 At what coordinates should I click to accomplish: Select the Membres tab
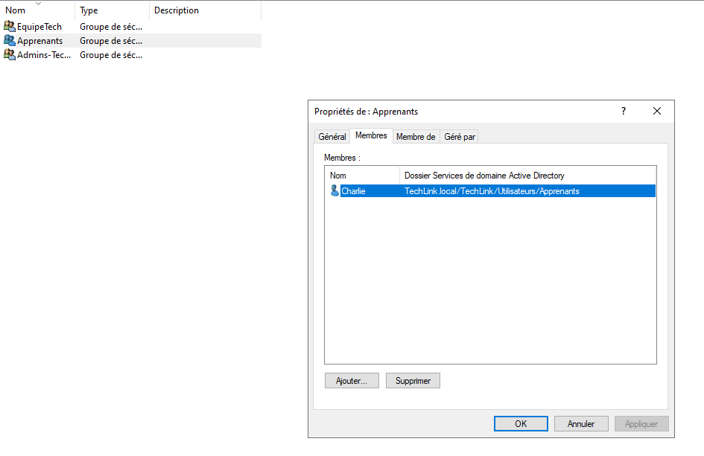pos(371,136)
